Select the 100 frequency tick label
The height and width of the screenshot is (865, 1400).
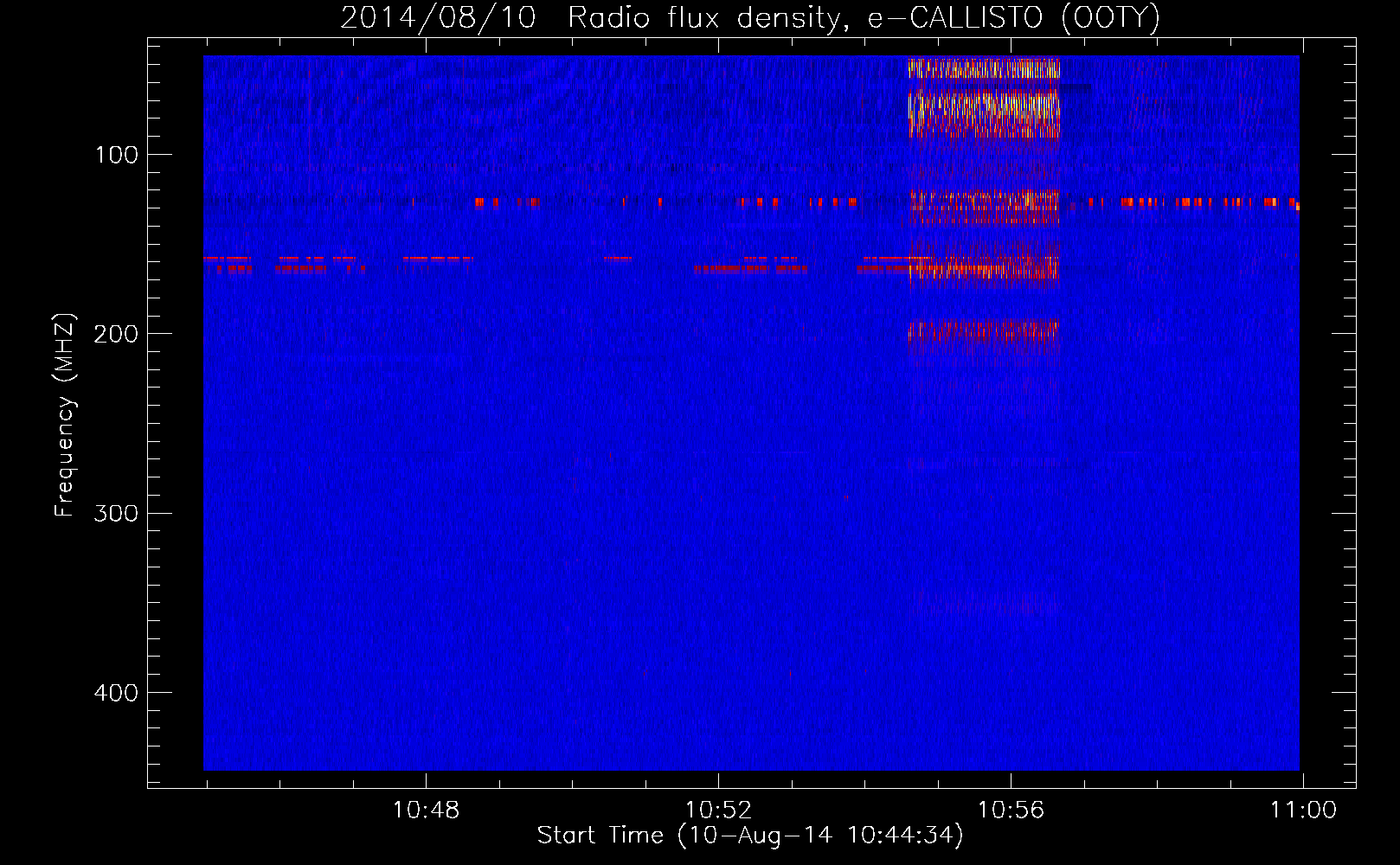(x=117, y=155)
